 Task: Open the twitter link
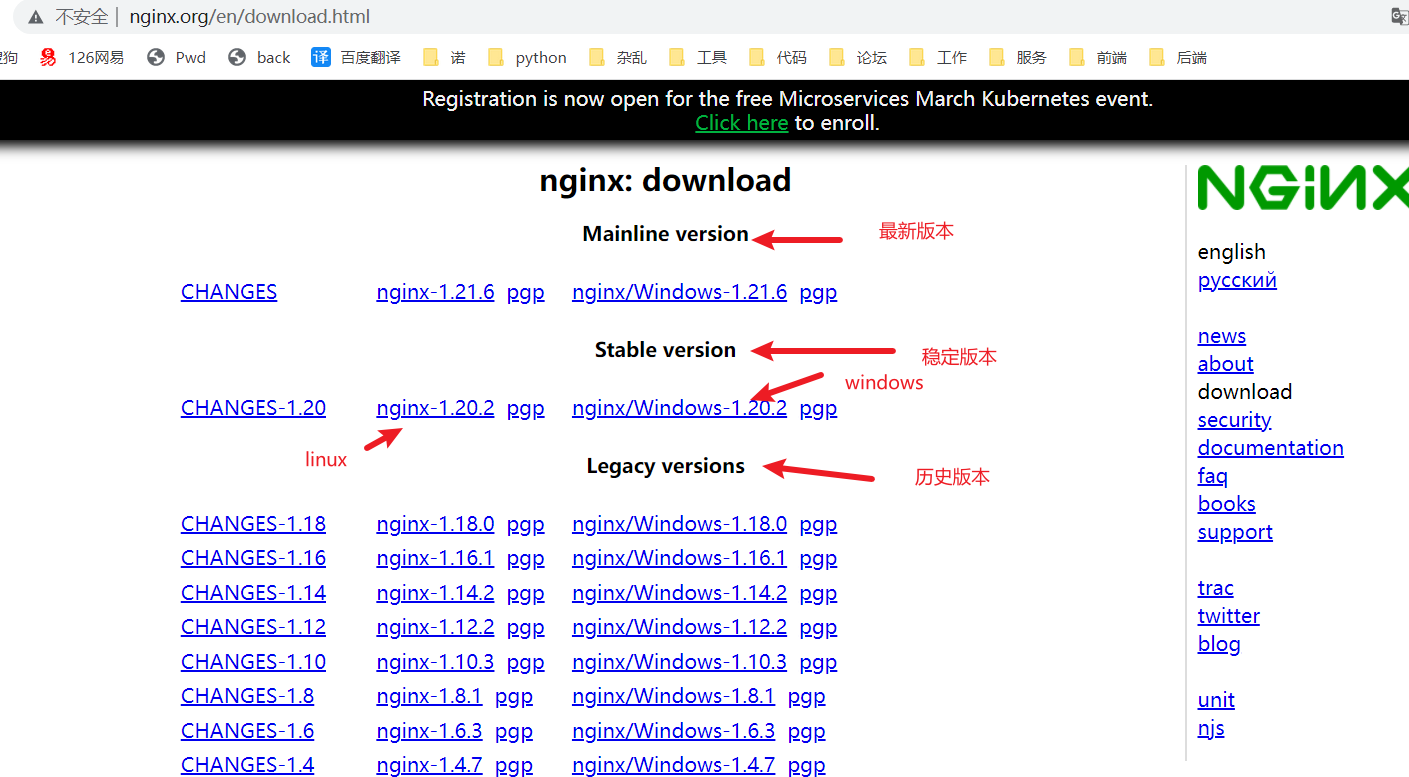click(x=1228, y=616)
